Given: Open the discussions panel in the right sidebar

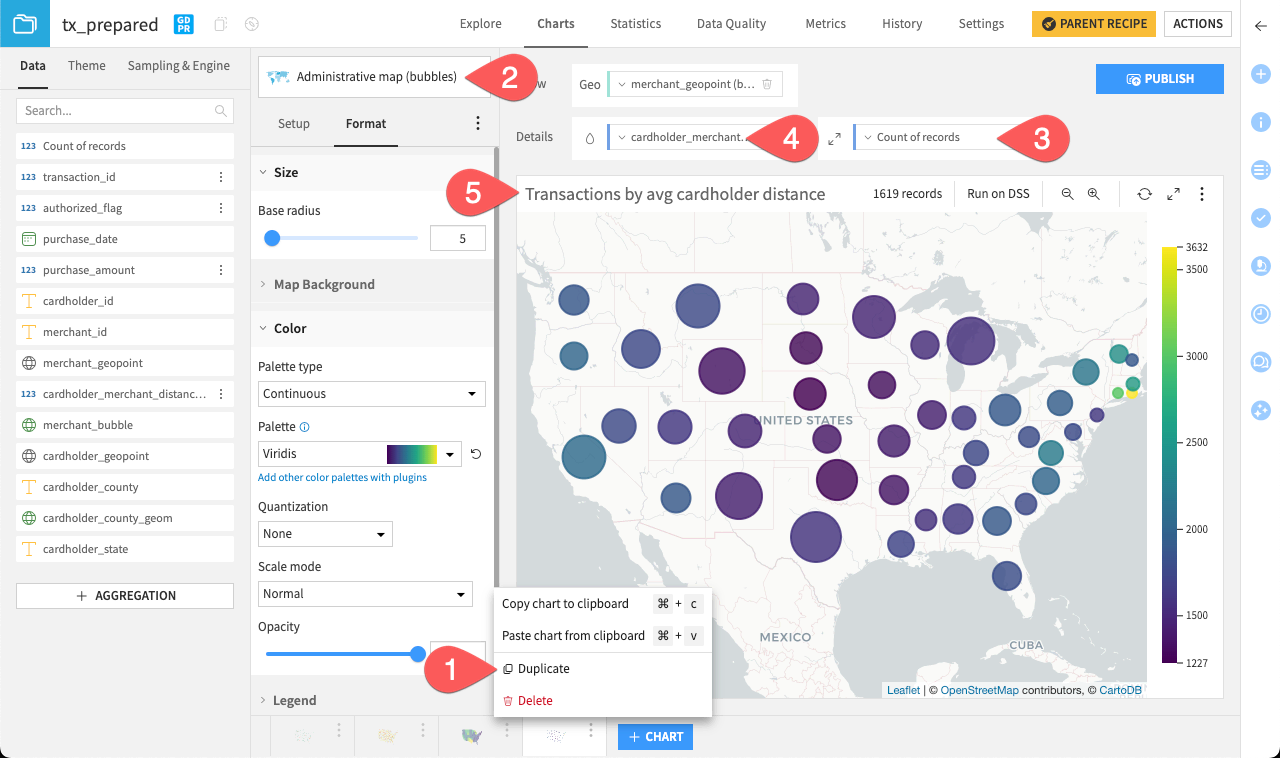Looking at the screenshot, I should point(1262,361).
